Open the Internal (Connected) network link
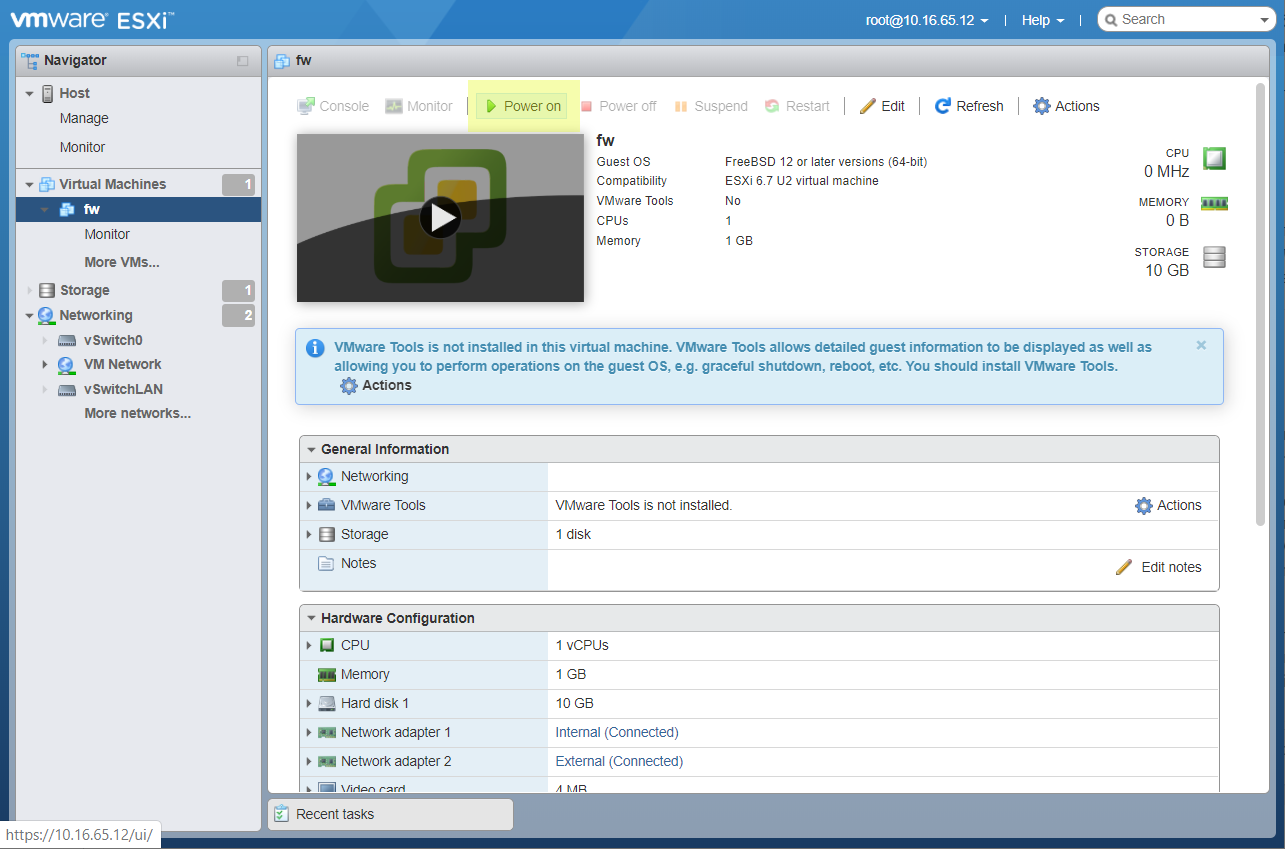1285x849 pixels. point(617,732)
